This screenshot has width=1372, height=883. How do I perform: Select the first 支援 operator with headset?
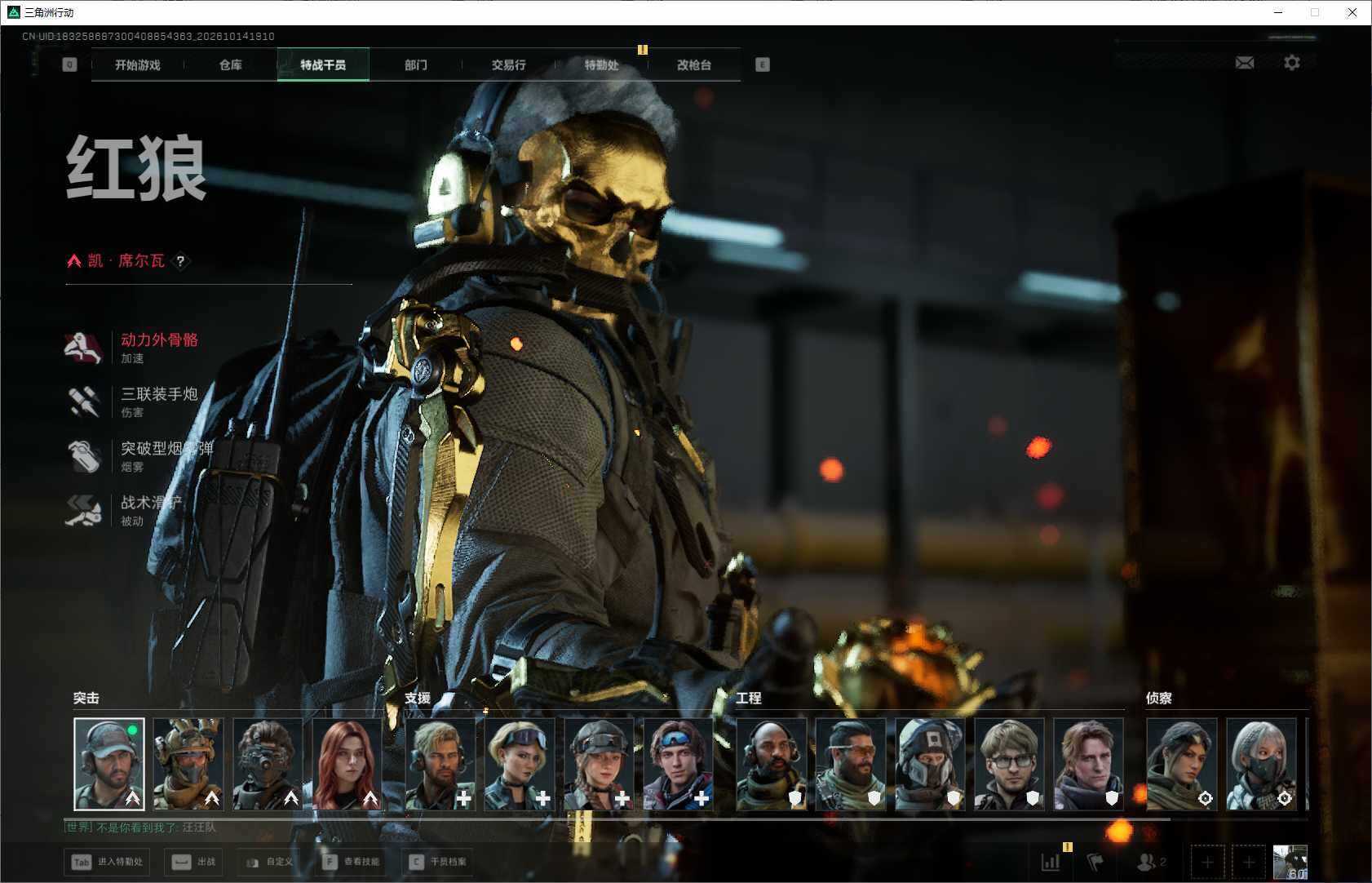point(440,764)
